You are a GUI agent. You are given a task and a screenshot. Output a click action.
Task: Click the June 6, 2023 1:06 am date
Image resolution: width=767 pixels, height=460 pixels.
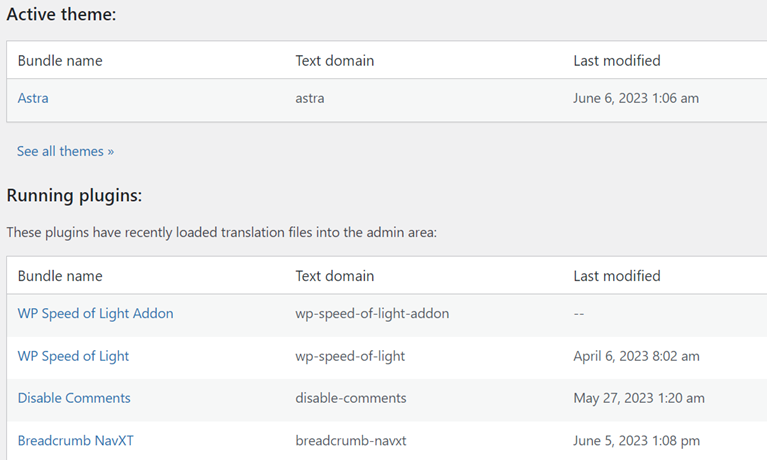click(636, 98)
